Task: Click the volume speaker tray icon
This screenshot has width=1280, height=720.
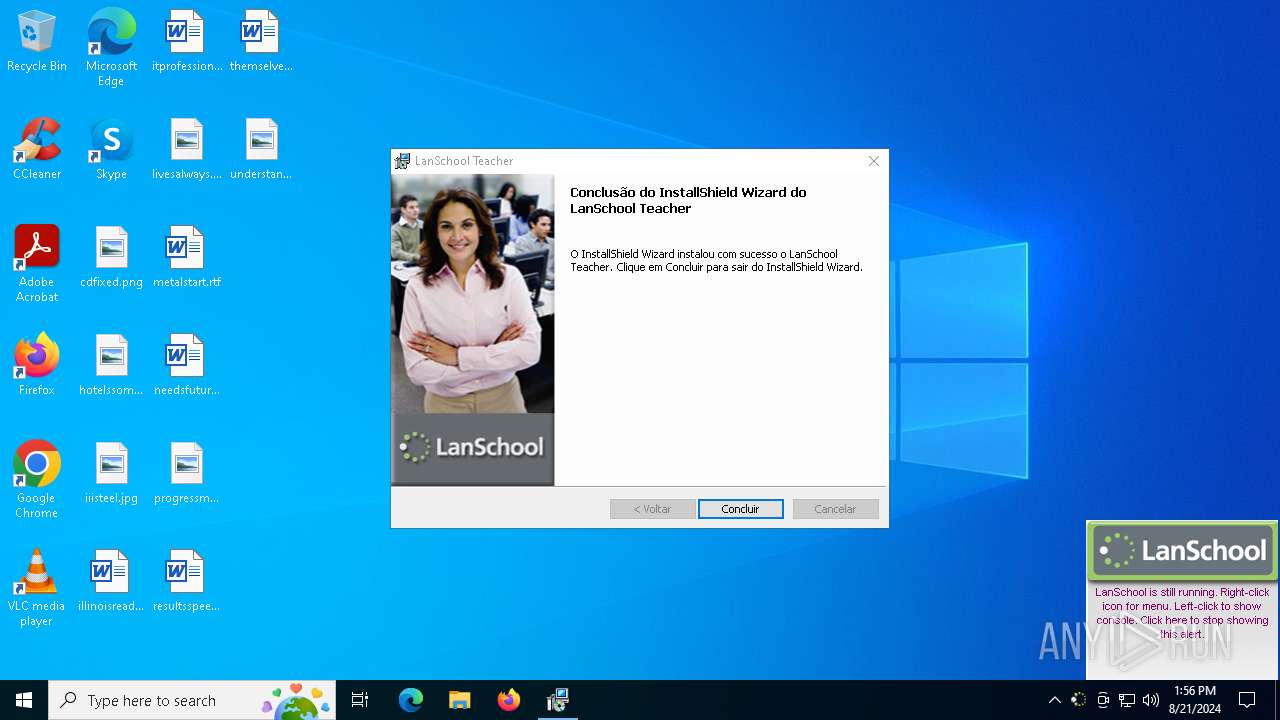Action: pos(1151,700)
